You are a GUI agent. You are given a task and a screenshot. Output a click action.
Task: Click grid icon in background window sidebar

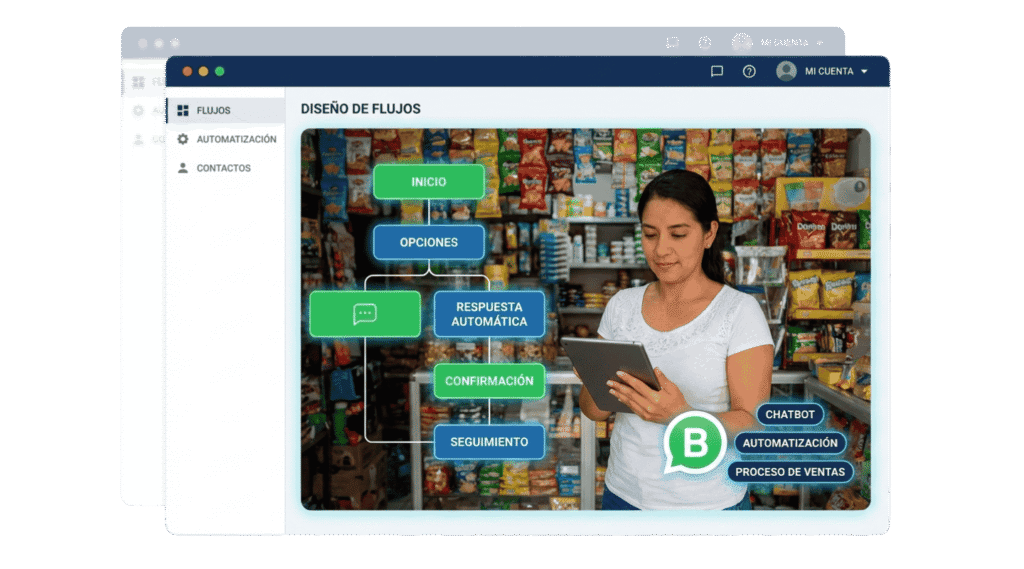[x=138, y=82]
